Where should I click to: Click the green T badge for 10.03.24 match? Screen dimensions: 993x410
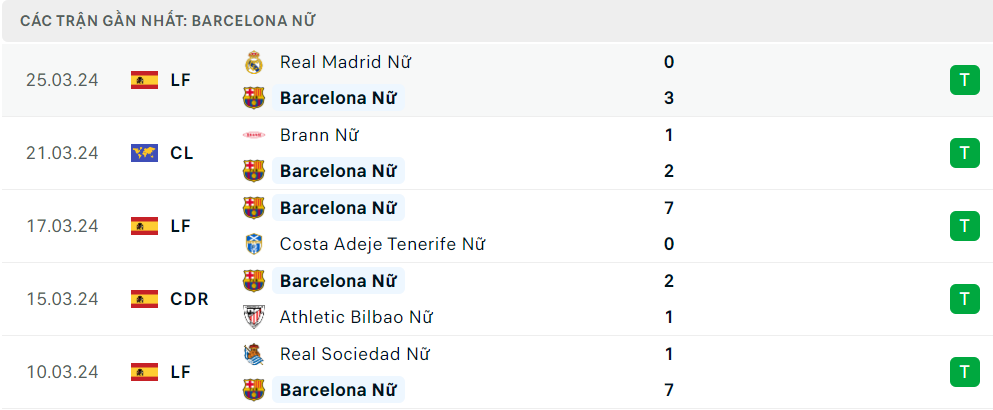coord(965,372)
